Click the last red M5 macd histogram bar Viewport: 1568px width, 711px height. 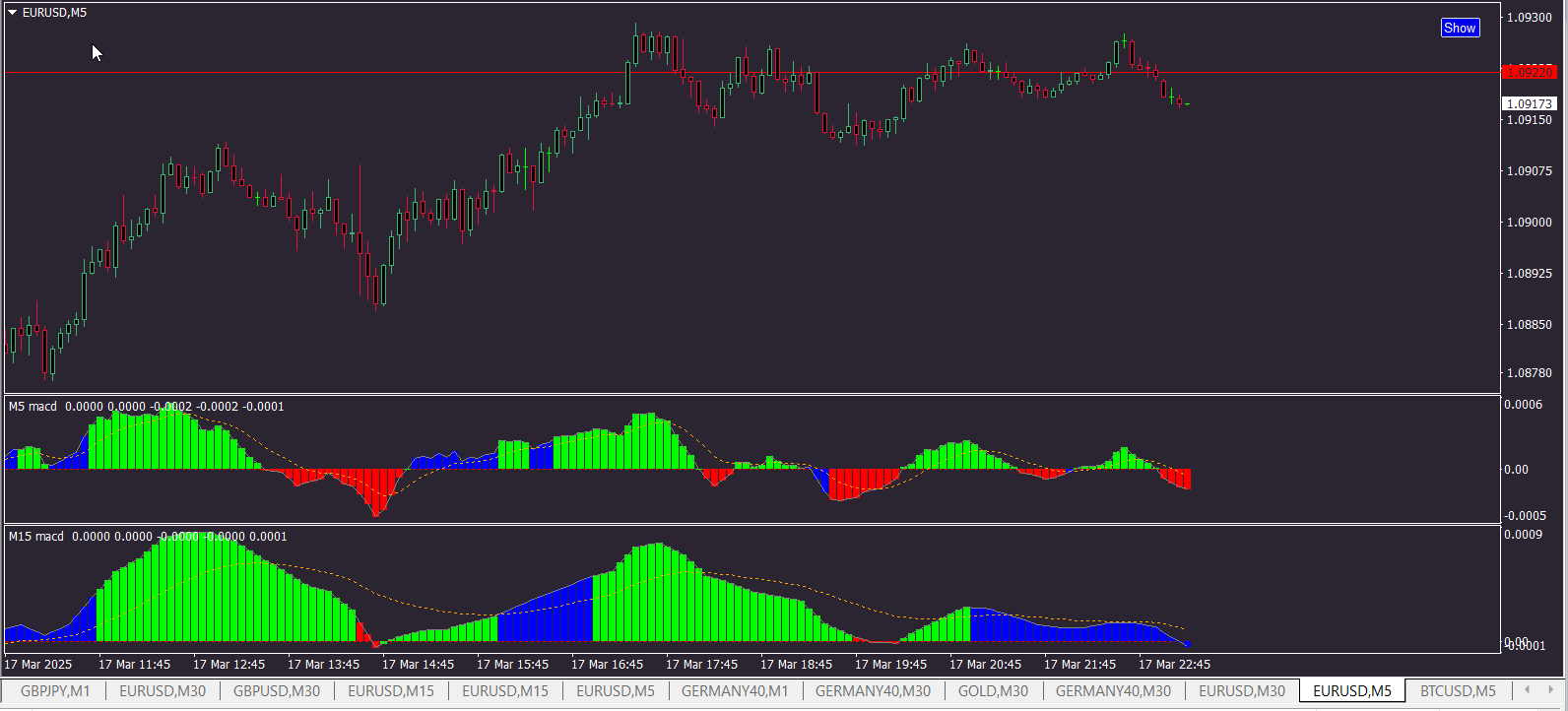pos(1189,479)
